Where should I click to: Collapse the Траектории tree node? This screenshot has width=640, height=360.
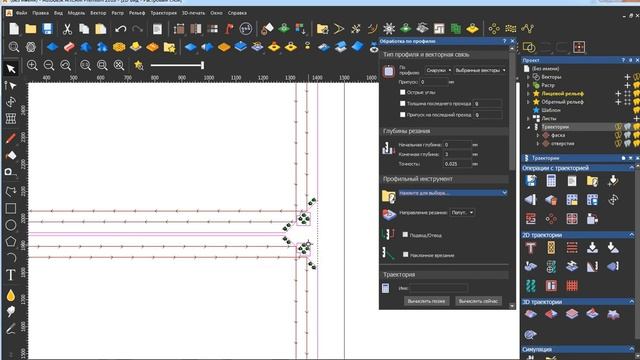click(x=528, y=127)
